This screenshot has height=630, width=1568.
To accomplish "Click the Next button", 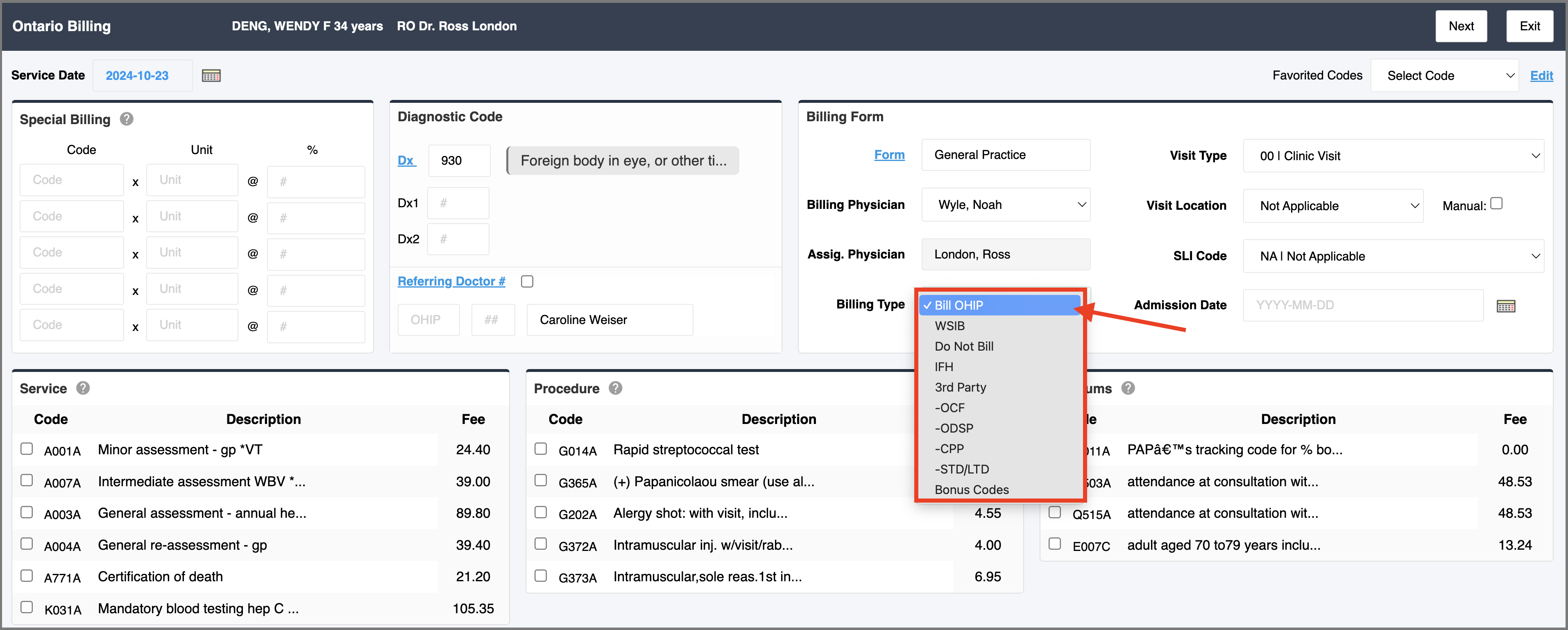I will pyautogui.click(x=1461, y=26).
